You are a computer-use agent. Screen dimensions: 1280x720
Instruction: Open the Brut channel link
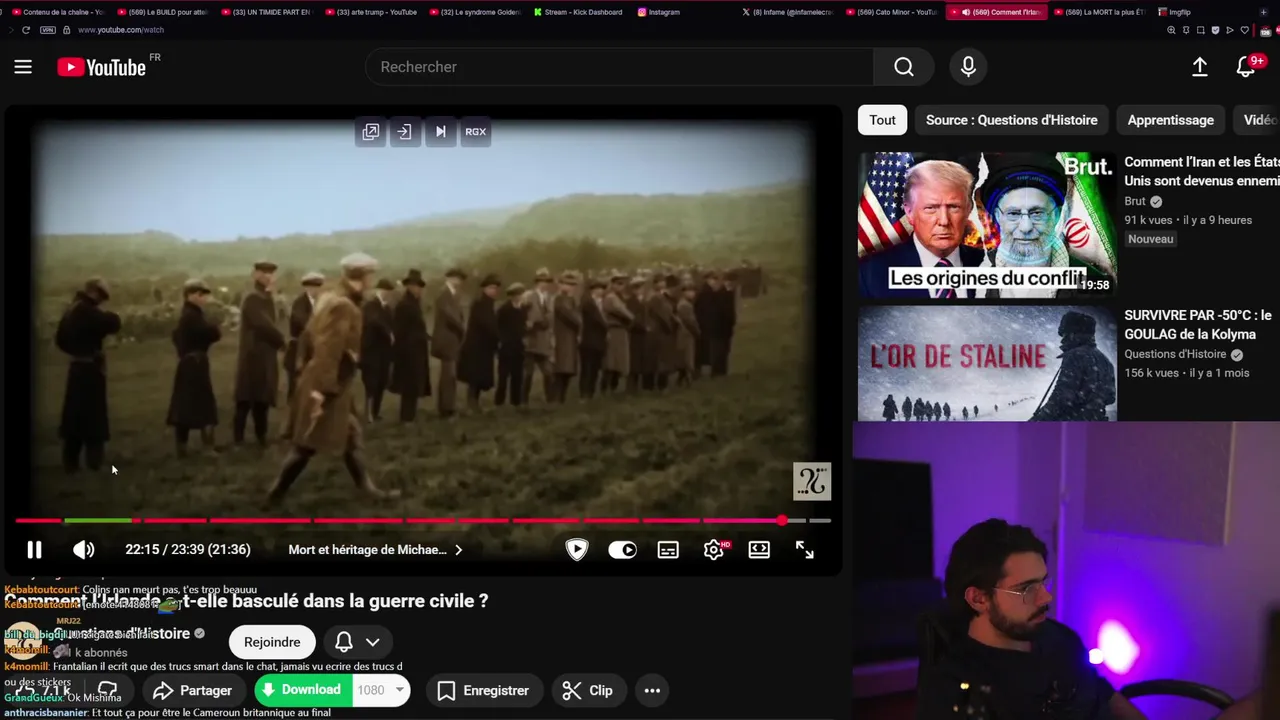1135,201
